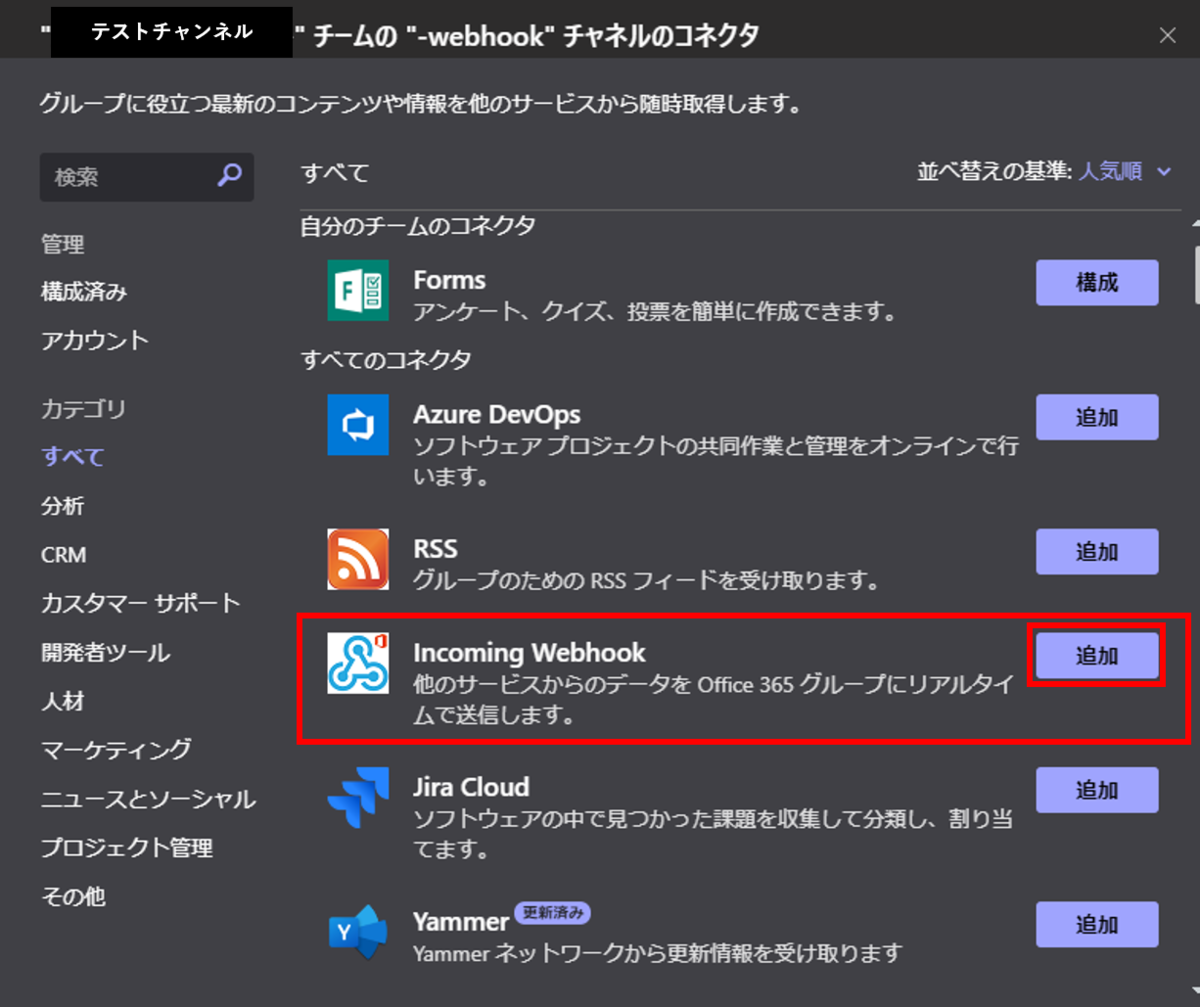Select the マーケティング category
1200x1007 pixels.
click(116, 750)
